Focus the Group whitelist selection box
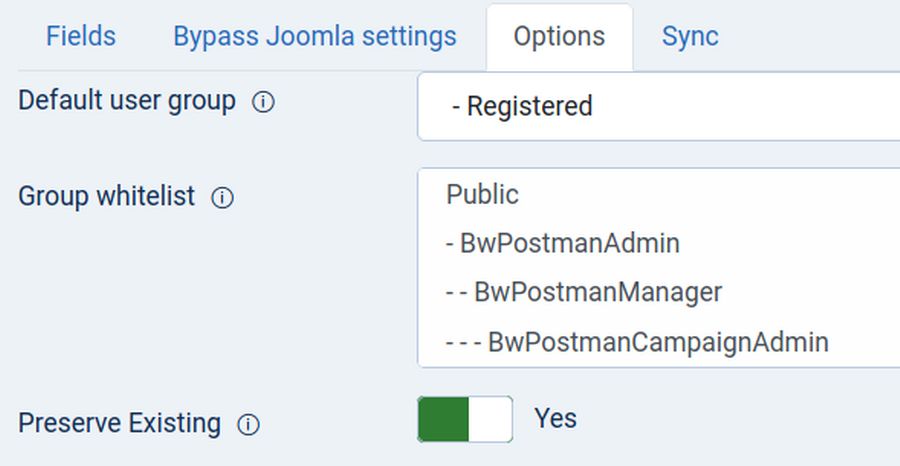Image resolution: width=900 pixels, height=466 pixels. pos(660,268)
